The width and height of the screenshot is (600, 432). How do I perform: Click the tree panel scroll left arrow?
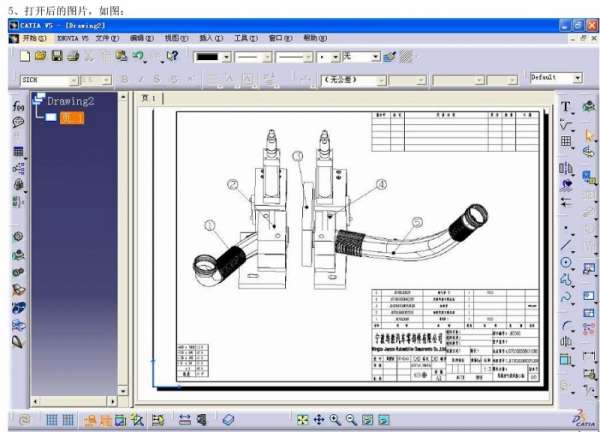pyautogui.click(x=36, y=401)
